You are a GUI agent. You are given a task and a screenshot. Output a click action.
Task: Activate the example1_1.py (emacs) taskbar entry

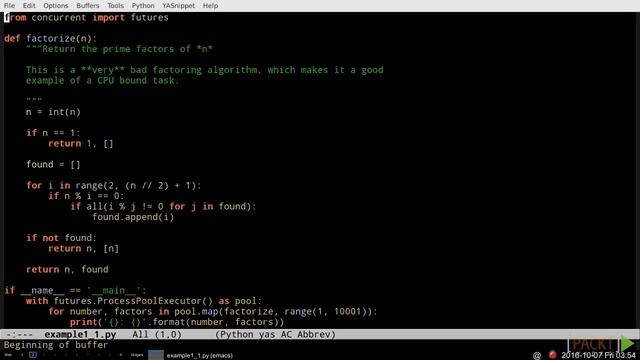pyautogui.click(x=200, y=356)
